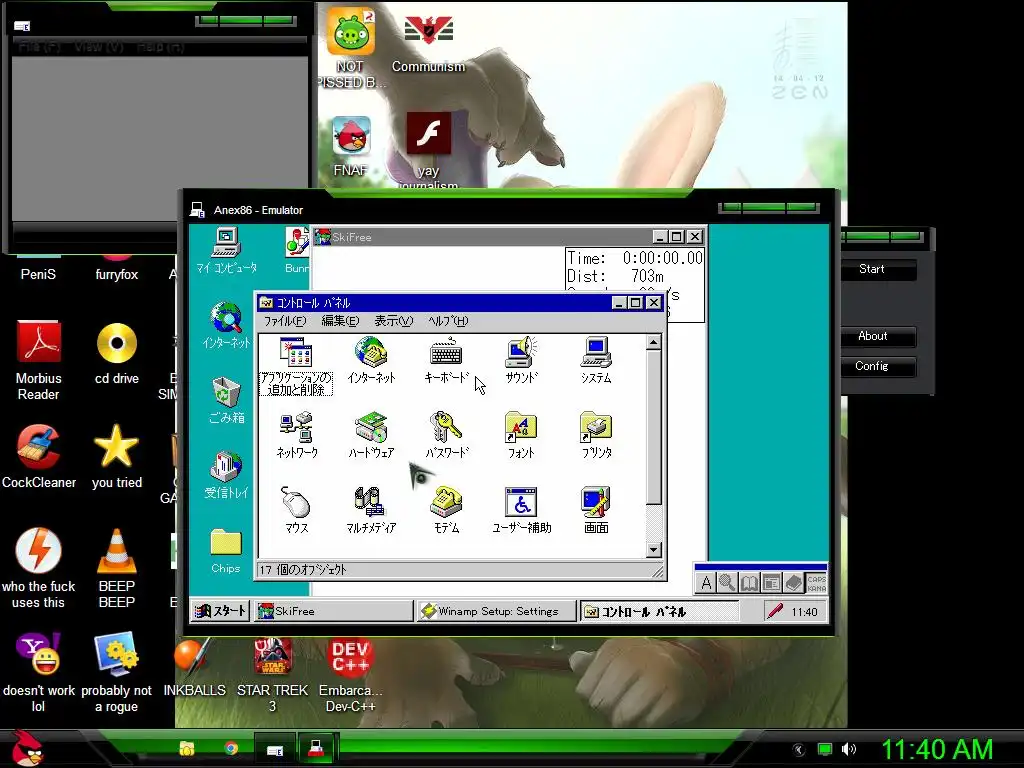Open the ファイル(F) menu in Control Panel
Viewport: 1024px width, 768px height.
[285, 321]
